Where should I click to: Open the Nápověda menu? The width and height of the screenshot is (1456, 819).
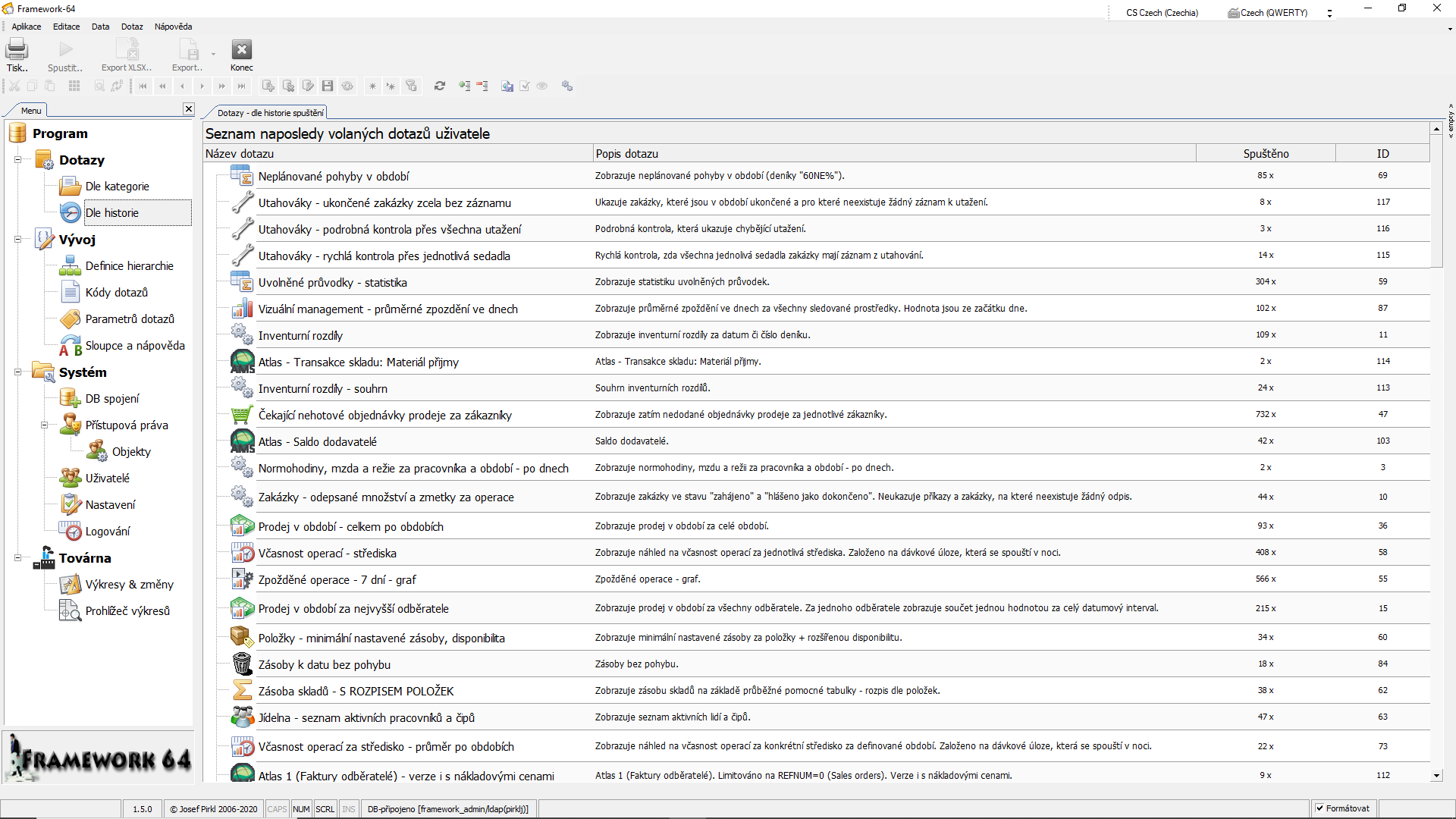coord(173,27)
